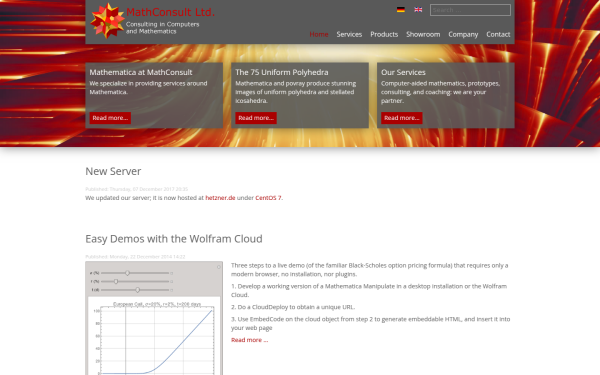Click the Wolfram Cloud published date line
The height and width of the screenshot is (375, 600).
(135, 257)
